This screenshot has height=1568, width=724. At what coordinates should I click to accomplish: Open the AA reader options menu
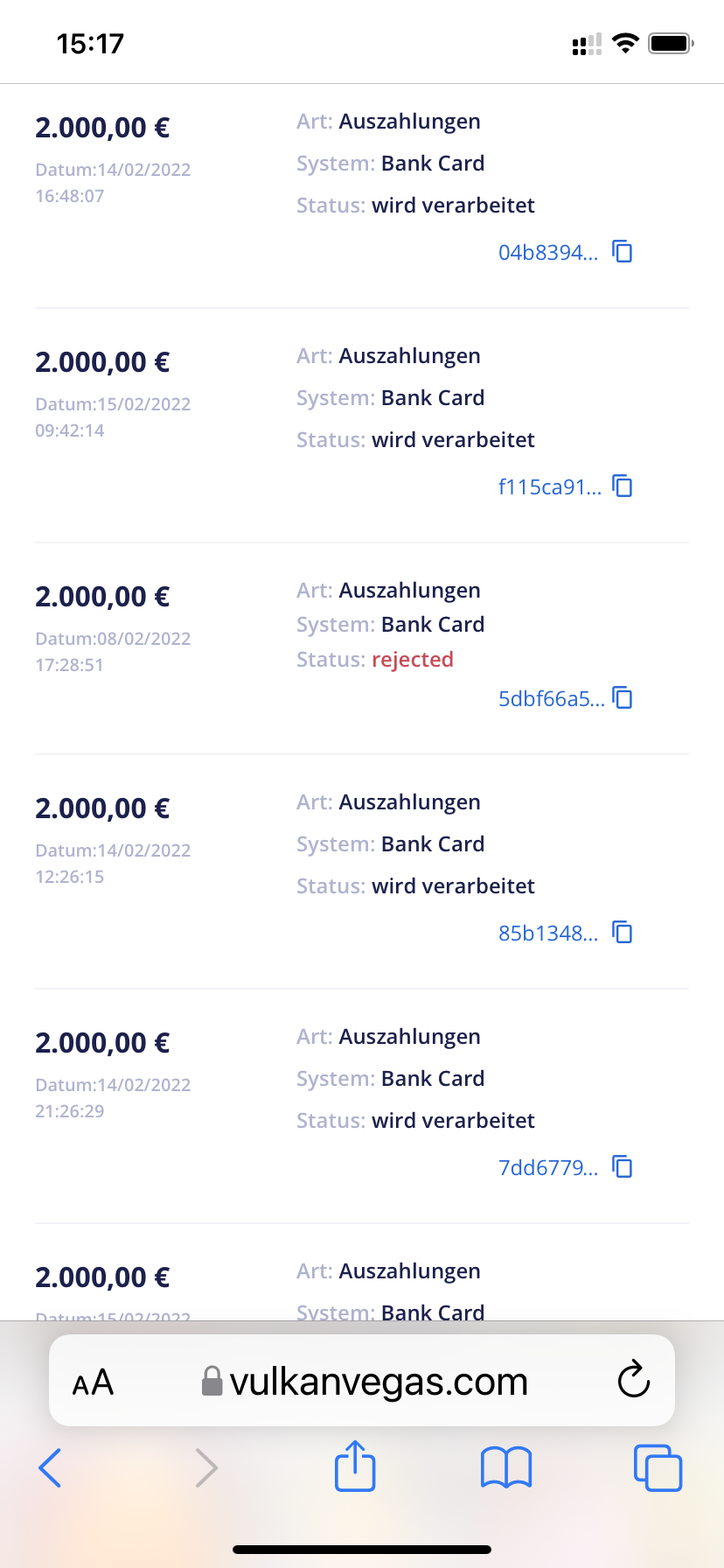click(x=93, y=1382)
